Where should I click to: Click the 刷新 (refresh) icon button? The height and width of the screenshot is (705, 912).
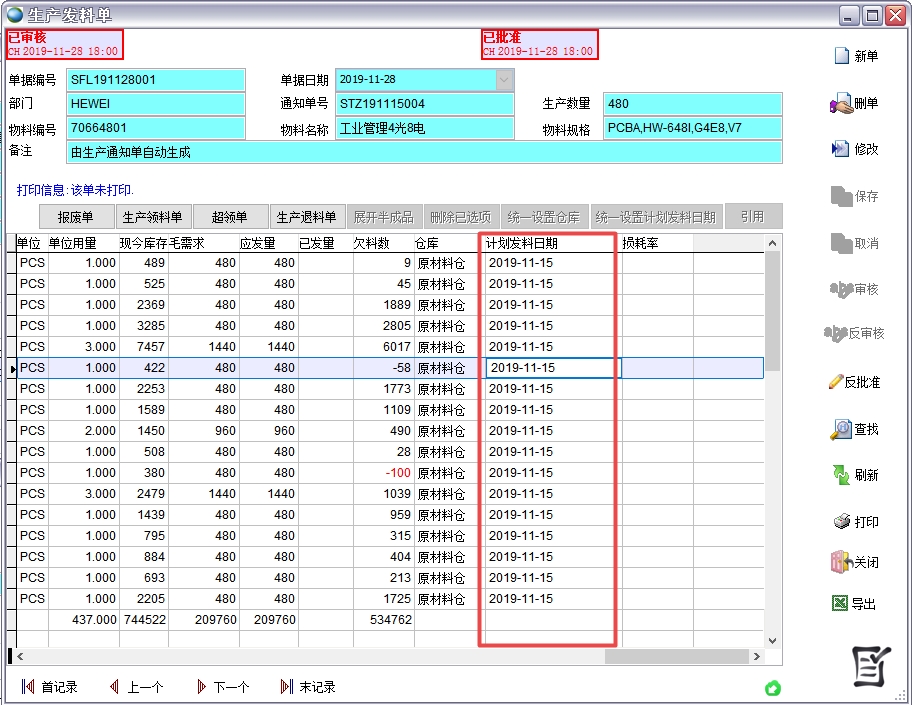pyautogui.click(x=841, y=475)
